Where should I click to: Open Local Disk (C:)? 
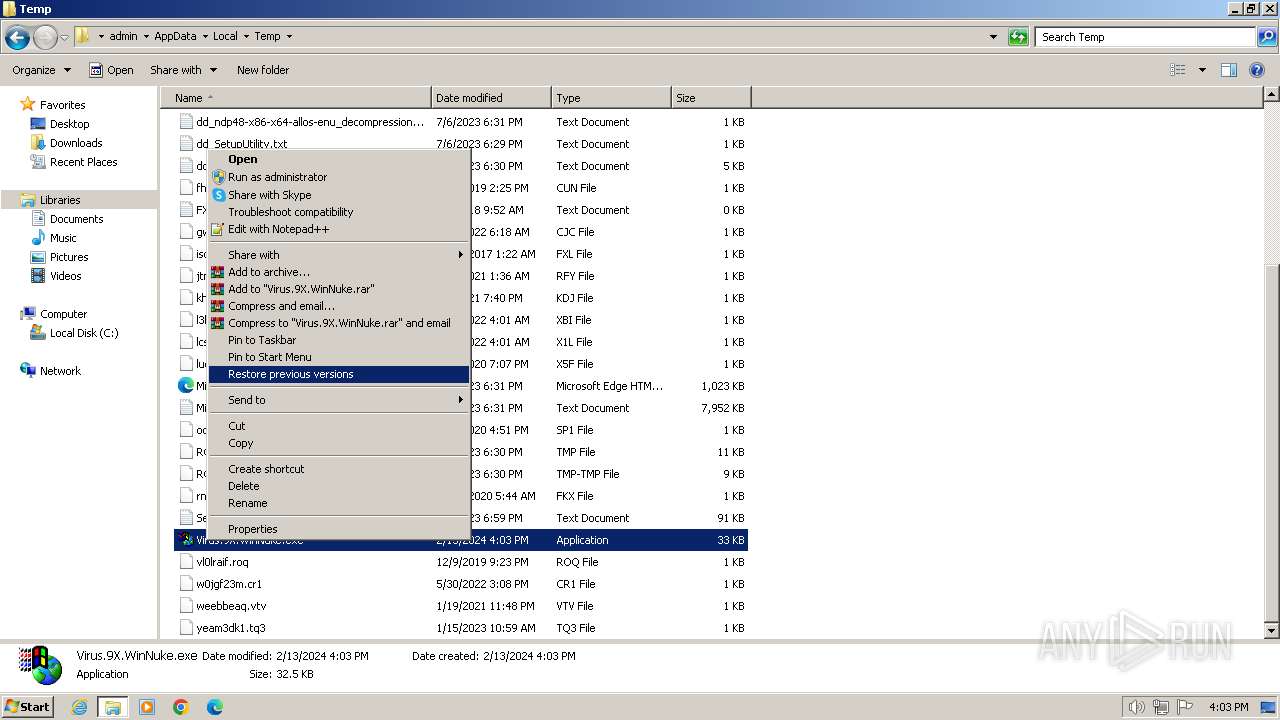84,333
